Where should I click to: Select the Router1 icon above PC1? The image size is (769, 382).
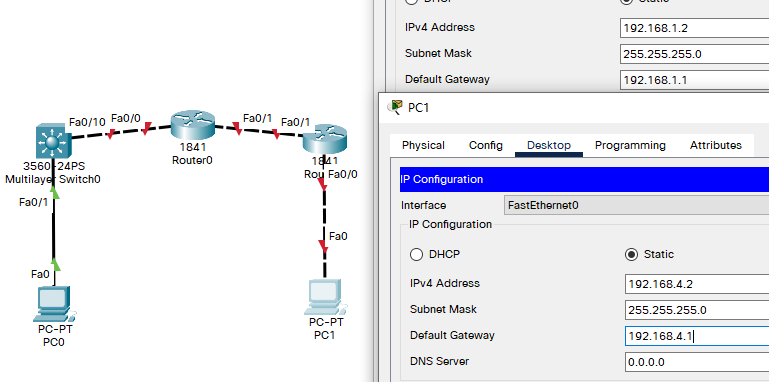pyautogui.click(x=325, y=139)
